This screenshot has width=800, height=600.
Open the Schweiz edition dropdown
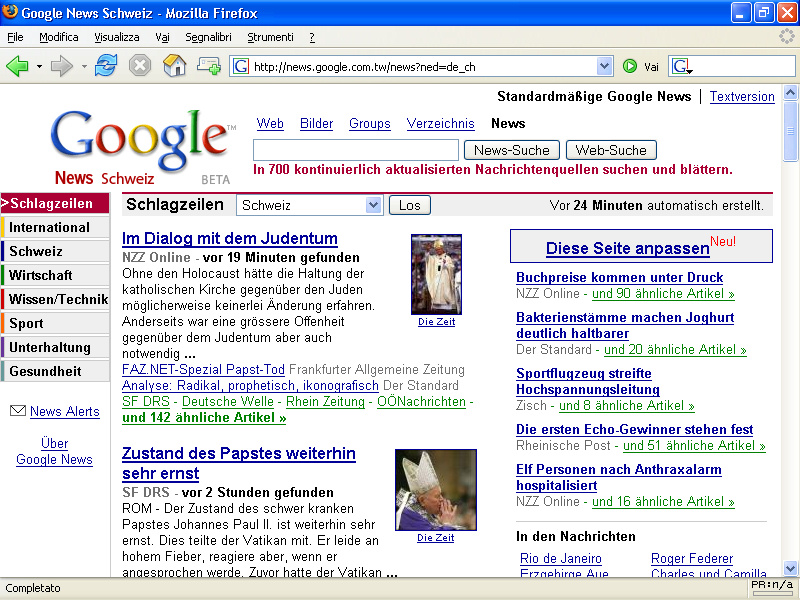click(310, 205)
